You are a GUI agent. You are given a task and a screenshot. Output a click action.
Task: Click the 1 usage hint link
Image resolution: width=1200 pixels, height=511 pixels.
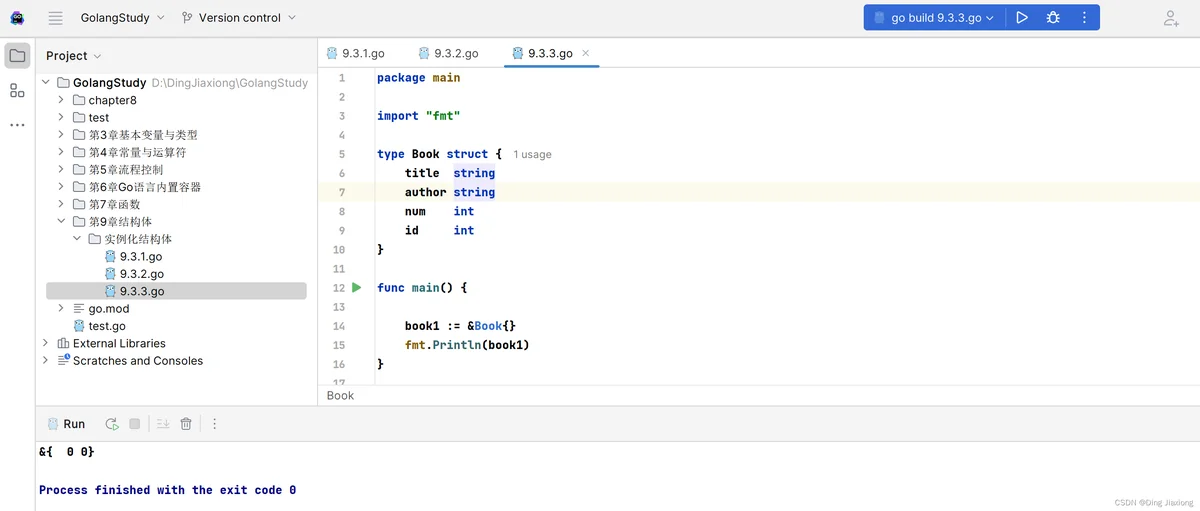(532, 155)
